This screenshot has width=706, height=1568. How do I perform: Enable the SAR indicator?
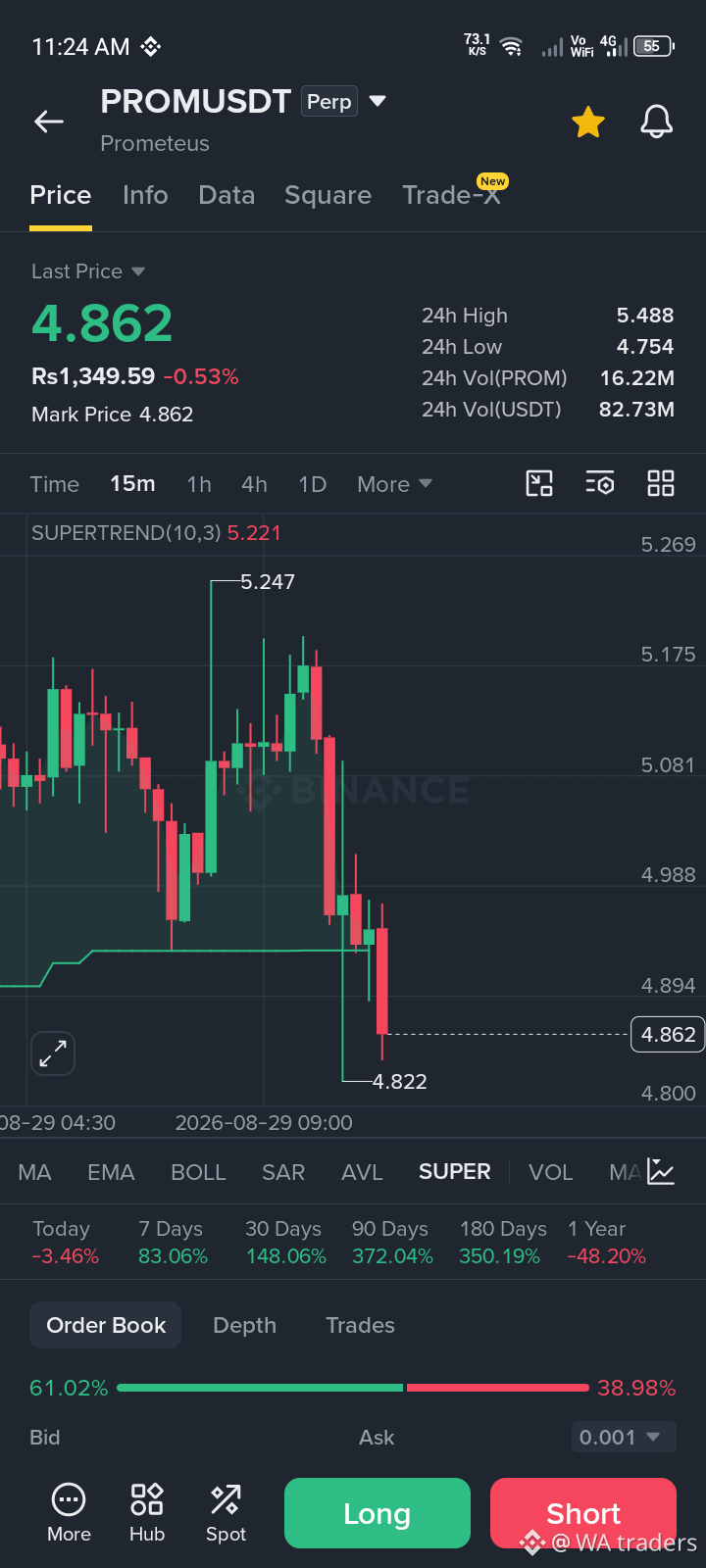[283, 1172]
